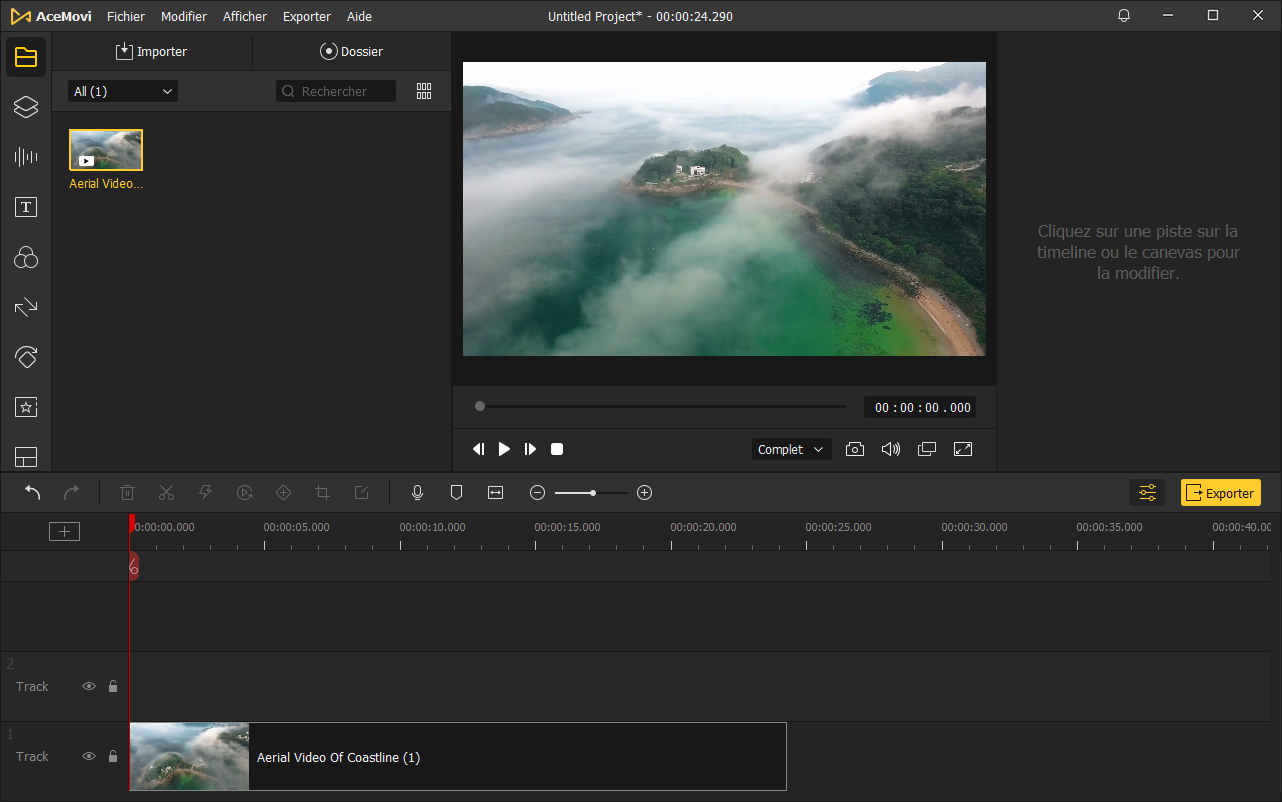Hide Track 2 with eye icon
Screen dimensions: 1282x802
89,687
